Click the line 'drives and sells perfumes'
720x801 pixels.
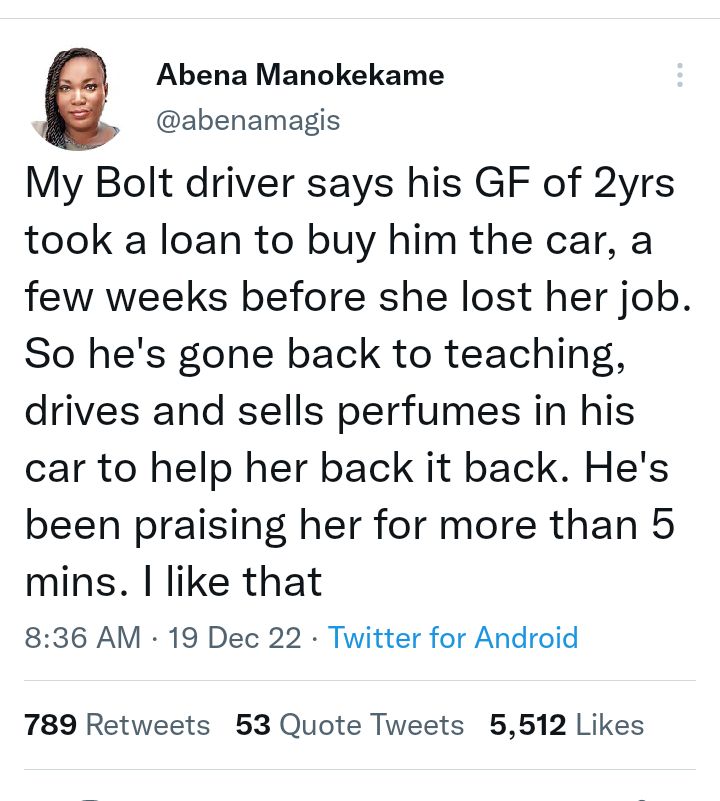330,411
